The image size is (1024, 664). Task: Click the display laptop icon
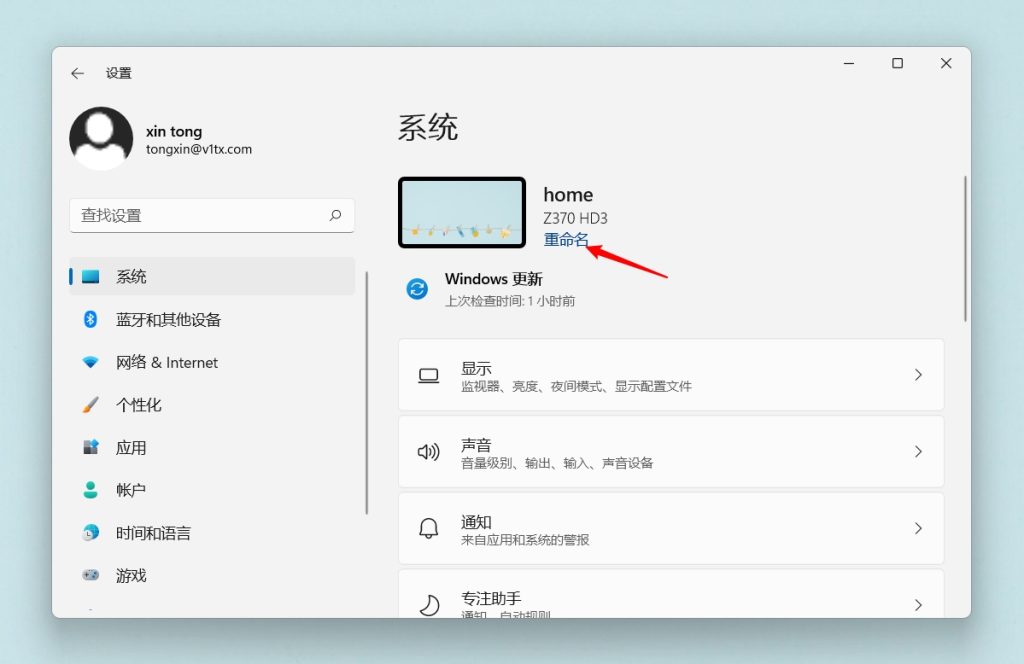click(x=428, y=375)
